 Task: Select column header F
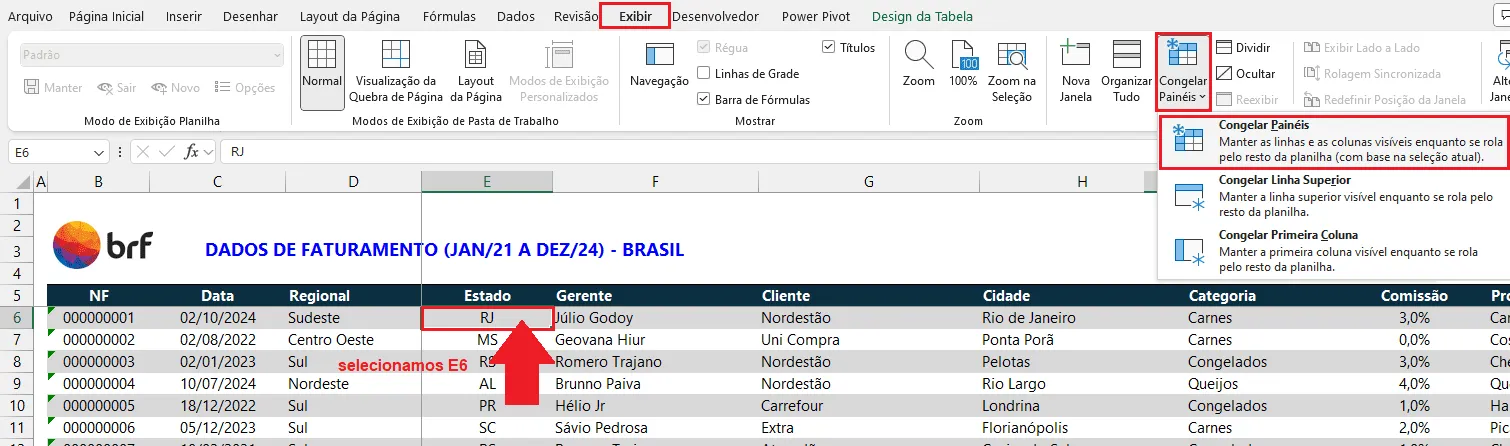coord(654,181)
